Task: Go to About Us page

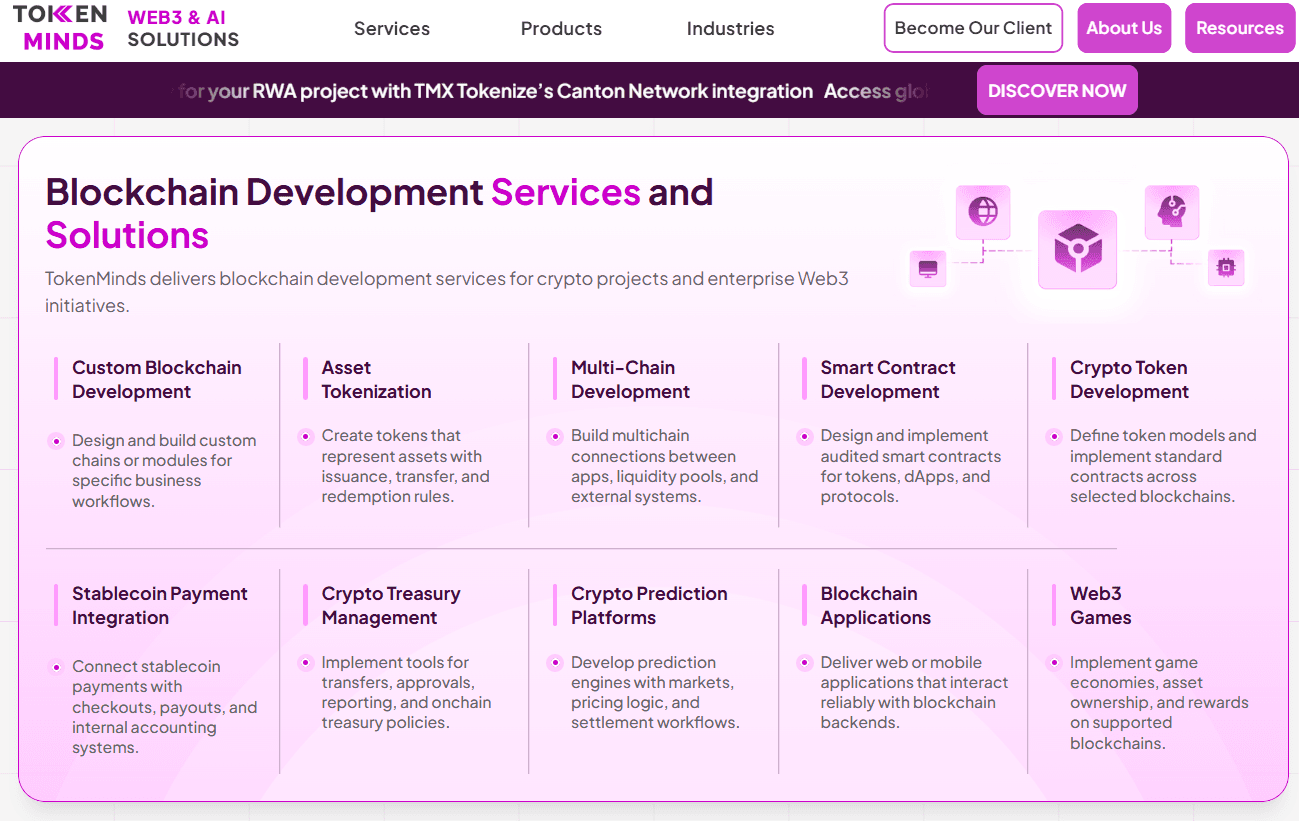Action: point(1124,28)
